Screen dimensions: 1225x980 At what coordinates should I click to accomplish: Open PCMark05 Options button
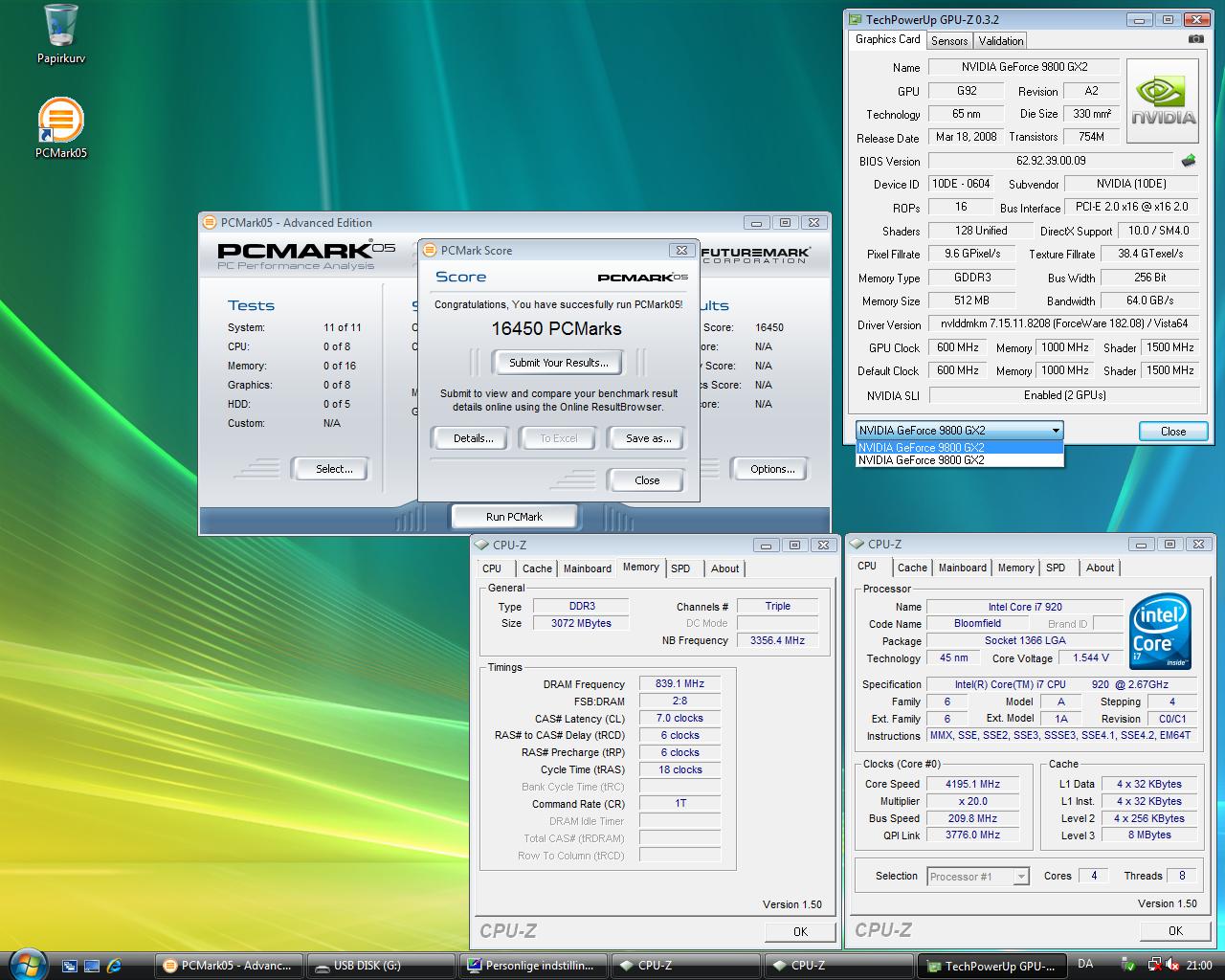coord(772,469)
